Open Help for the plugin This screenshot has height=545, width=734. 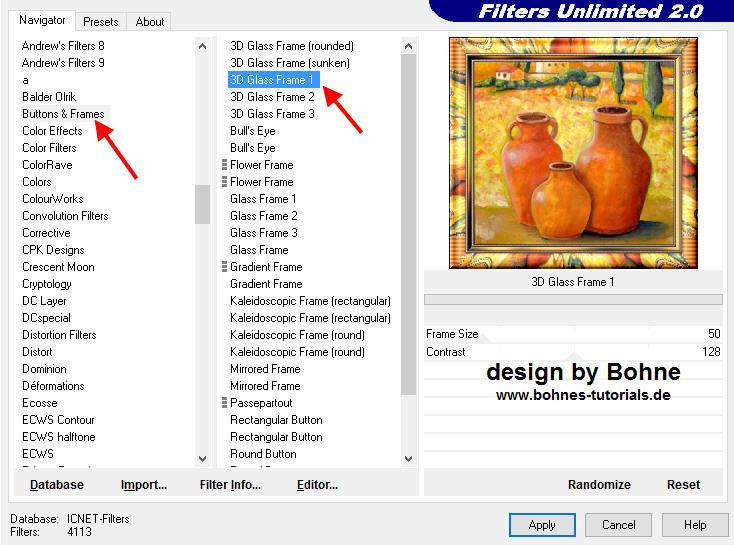point(695,524)
